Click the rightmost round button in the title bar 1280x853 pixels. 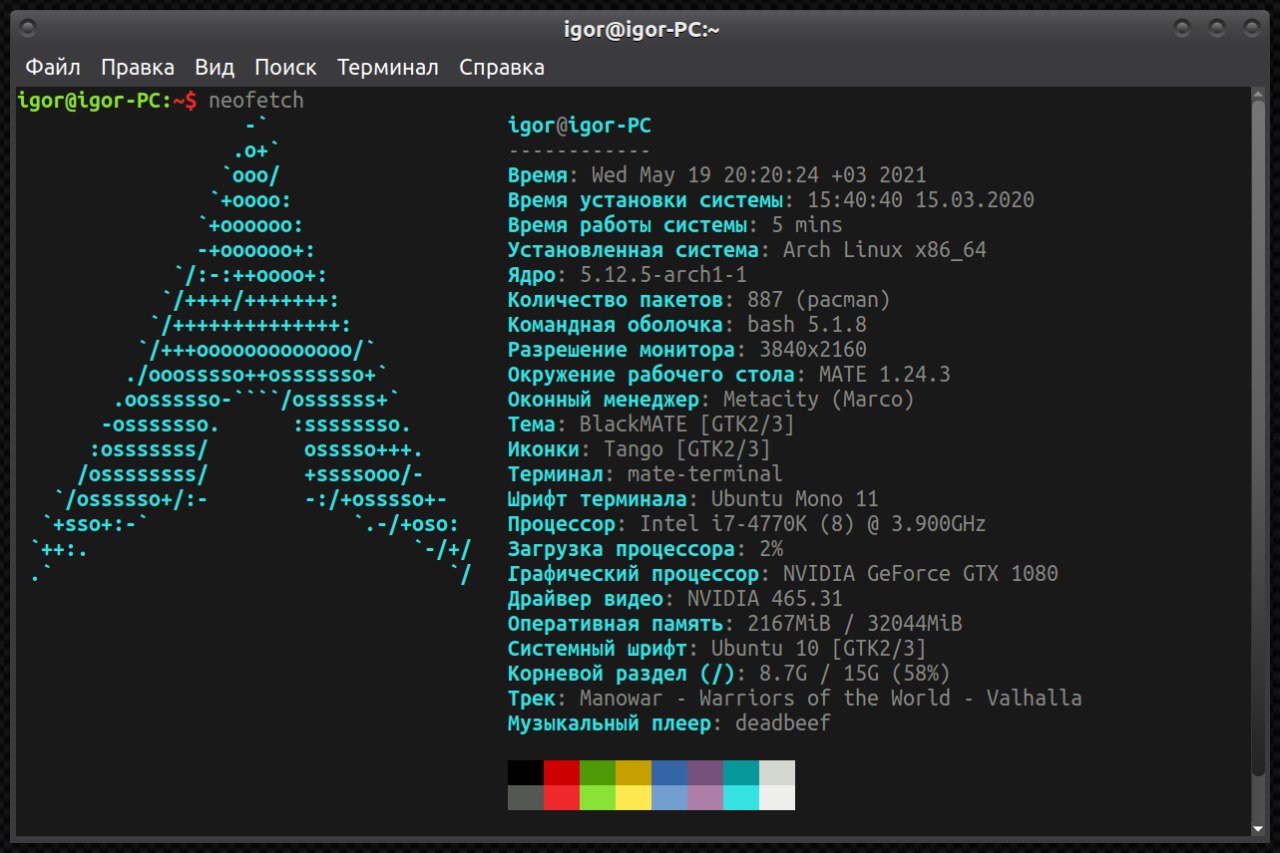point(1251,27)
